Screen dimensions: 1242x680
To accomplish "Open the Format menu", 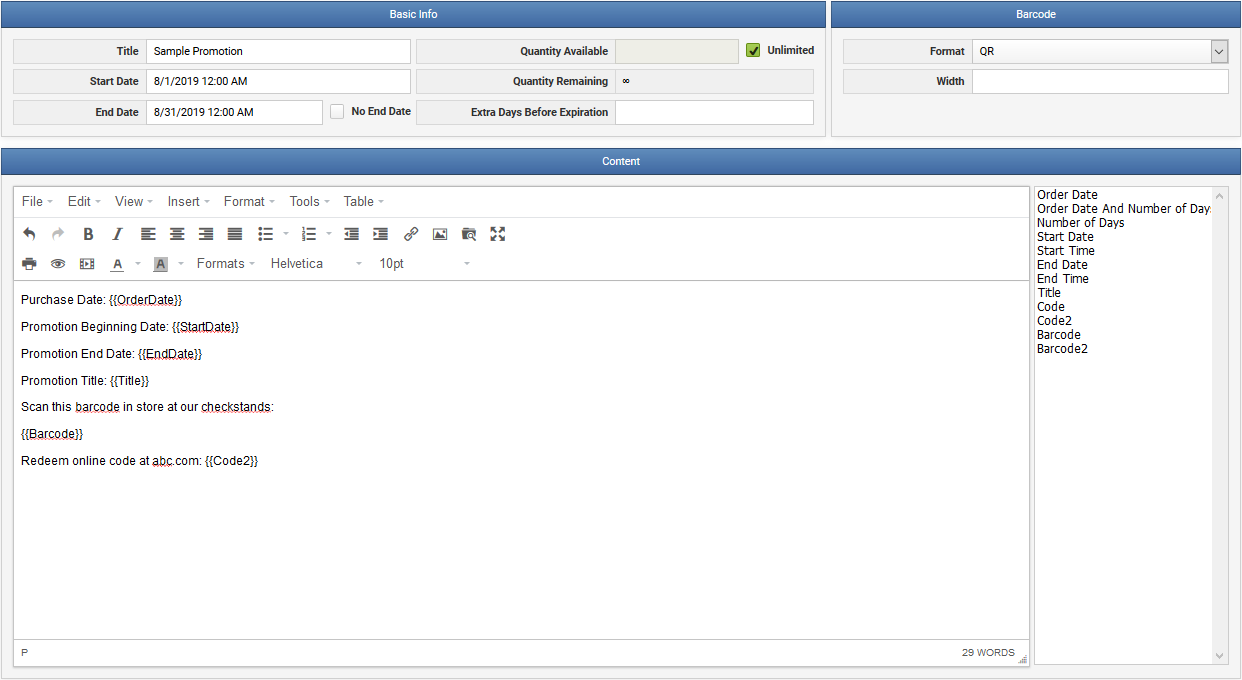I will click(249, 201).
